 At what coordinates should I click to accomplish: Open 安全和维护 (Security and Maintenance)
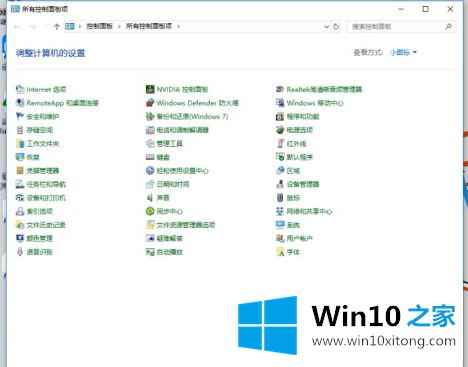(x=37, y=116)
